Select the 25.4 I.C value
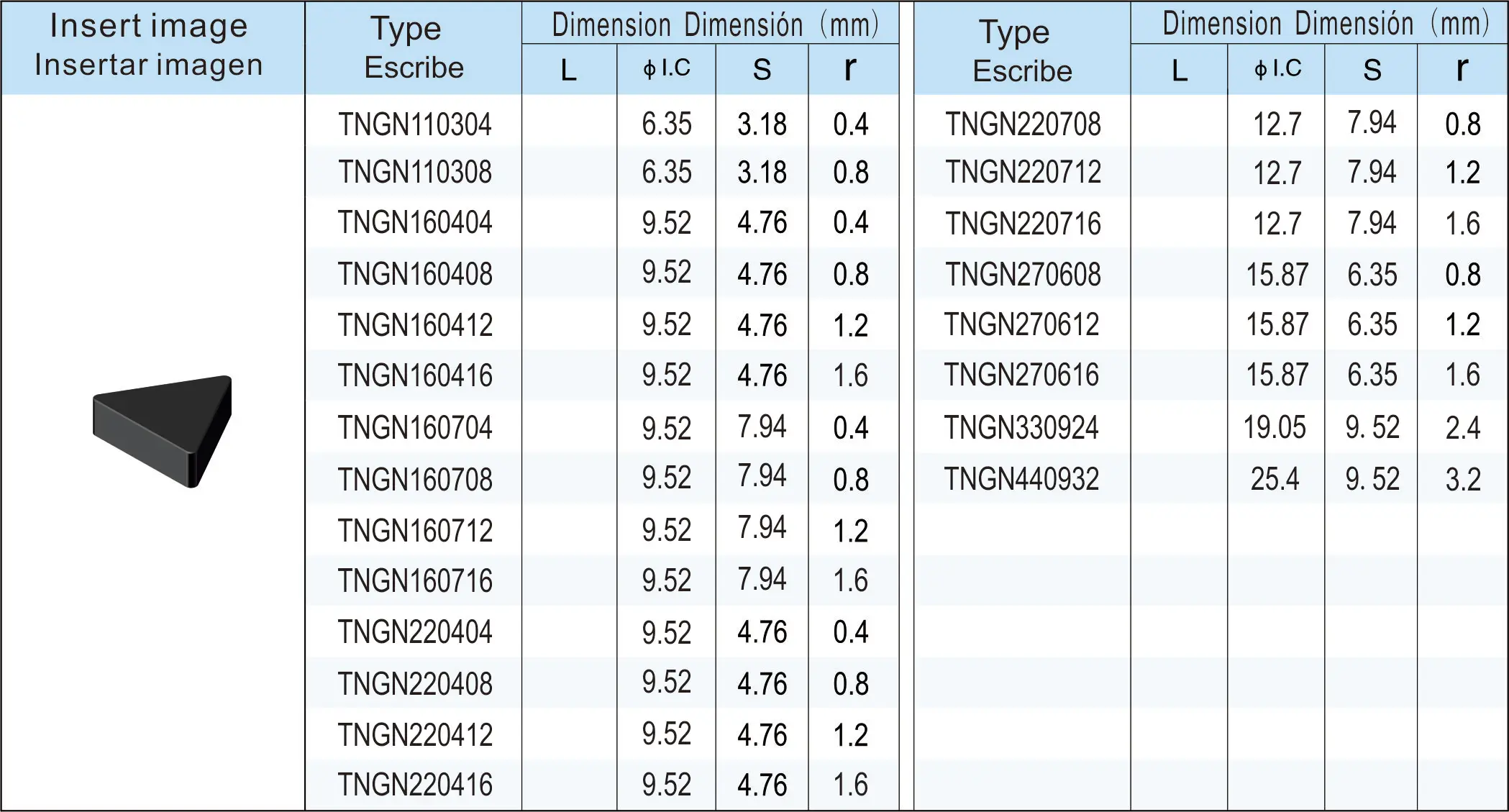 coord(1275,479)
